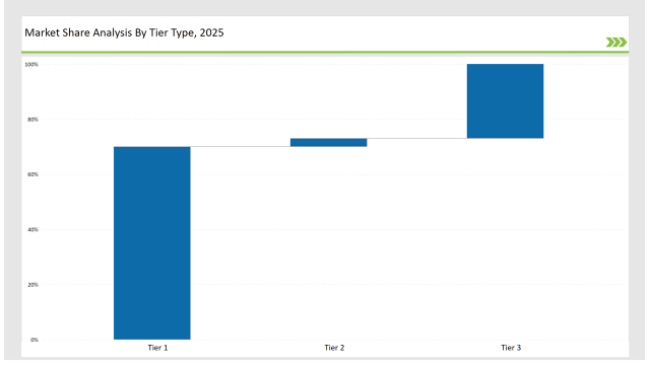Click the green triple-chevron arrow icon

click(616, 42)
